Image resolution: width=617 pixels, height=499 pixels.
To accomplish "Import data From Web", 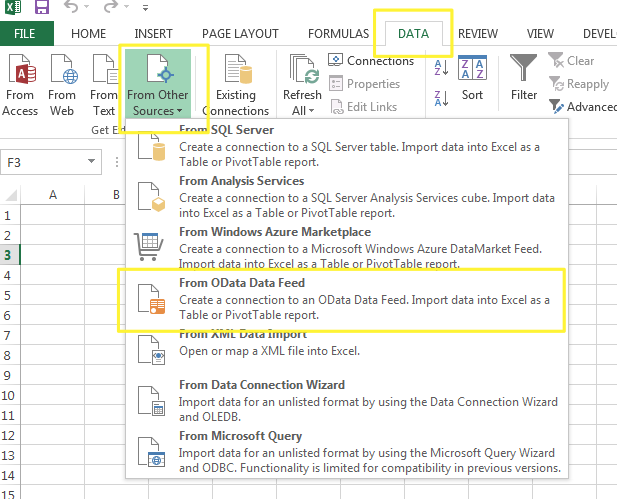I will [x=62, y=85].
